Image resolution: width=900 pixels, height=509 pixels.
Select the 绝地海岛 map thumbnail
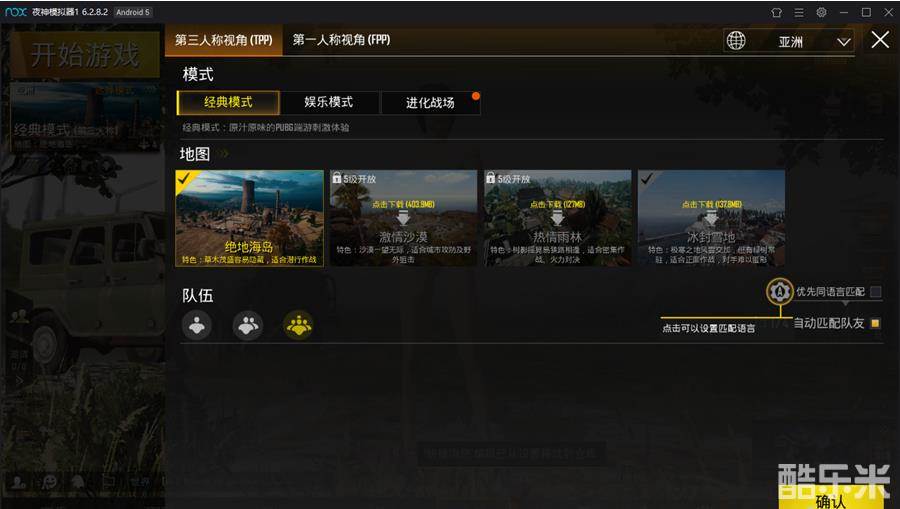tap(250, 218)
